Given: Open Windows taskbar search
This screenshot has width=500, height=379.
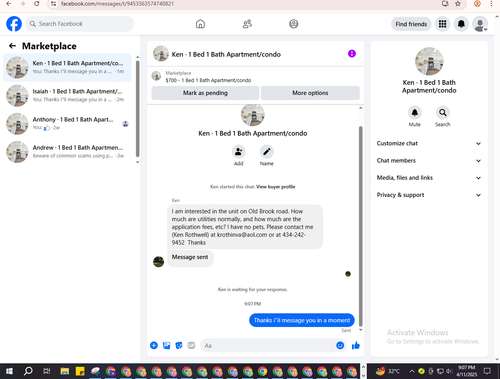Looking at the screenshot, I should (28, 371).
